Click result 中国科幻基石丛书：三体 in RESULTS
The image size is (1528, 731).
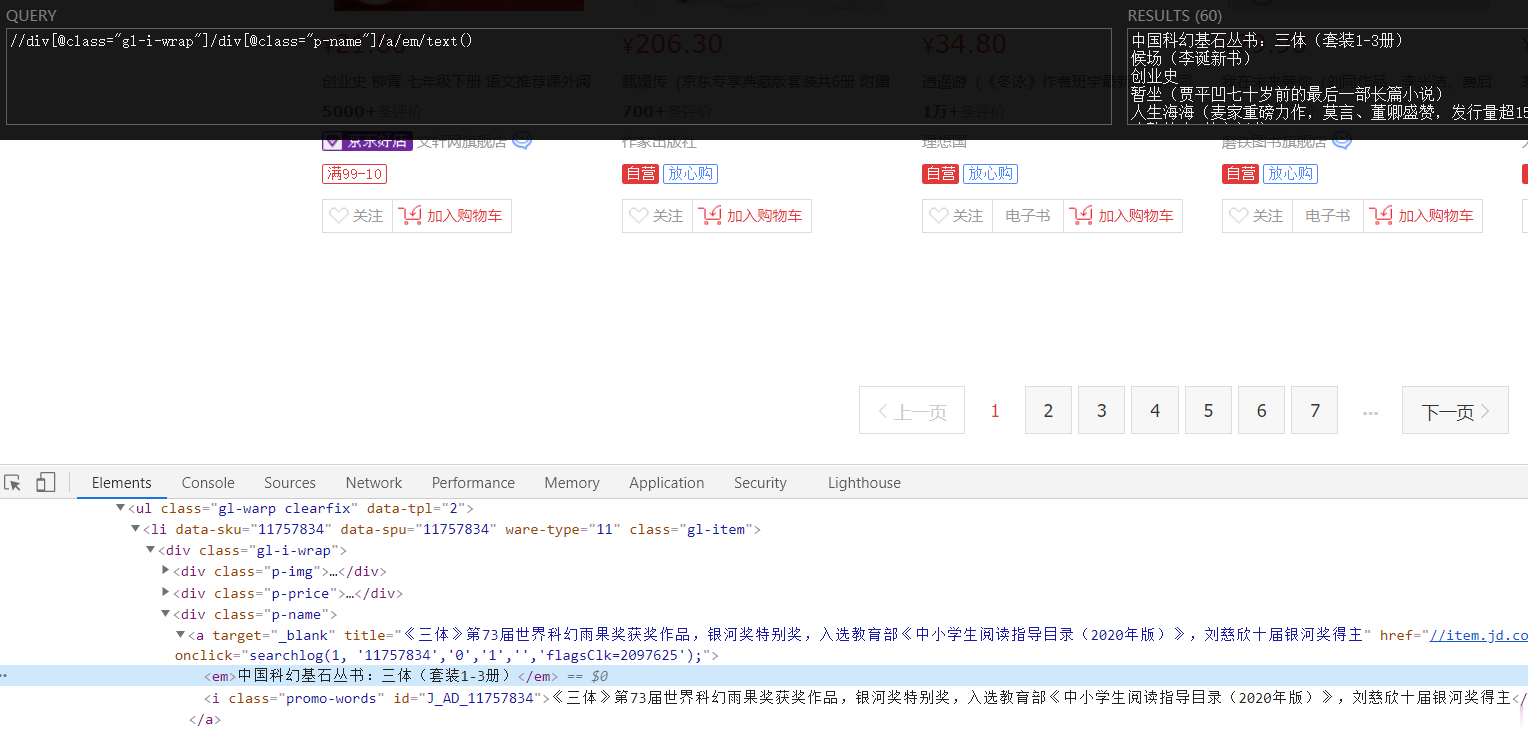[1268, 41]
